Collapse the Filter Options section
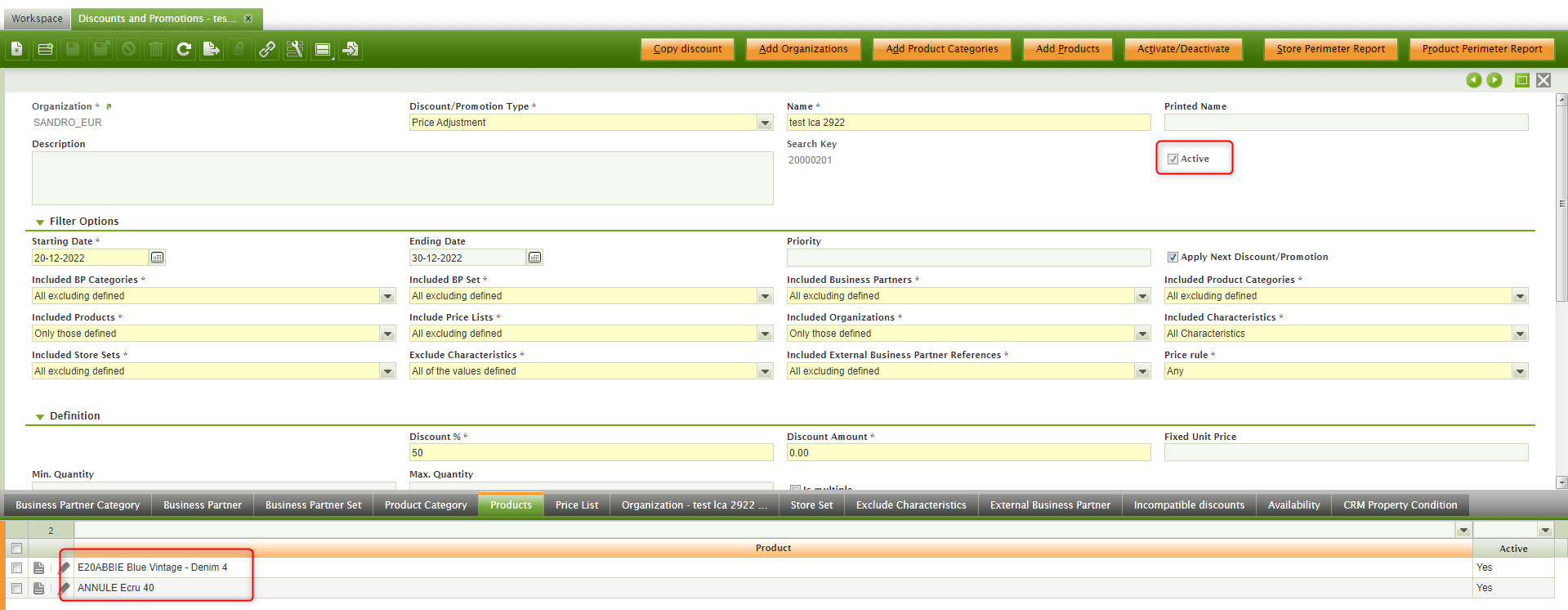Viewport: 1568px width, 610px height. point(40,222)
